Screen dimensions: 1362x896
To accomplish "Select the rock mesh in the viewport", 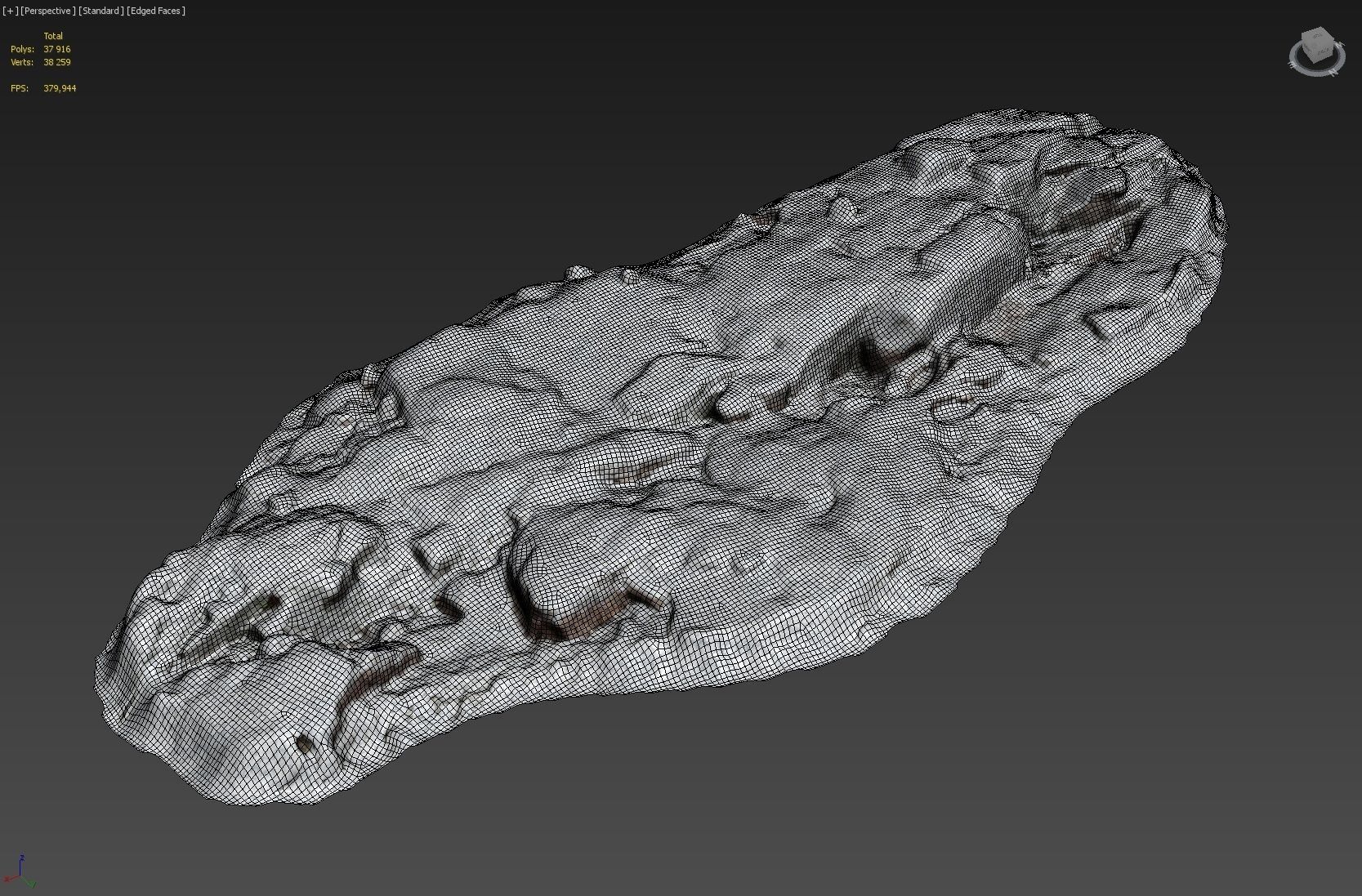I will coord(662,457).
